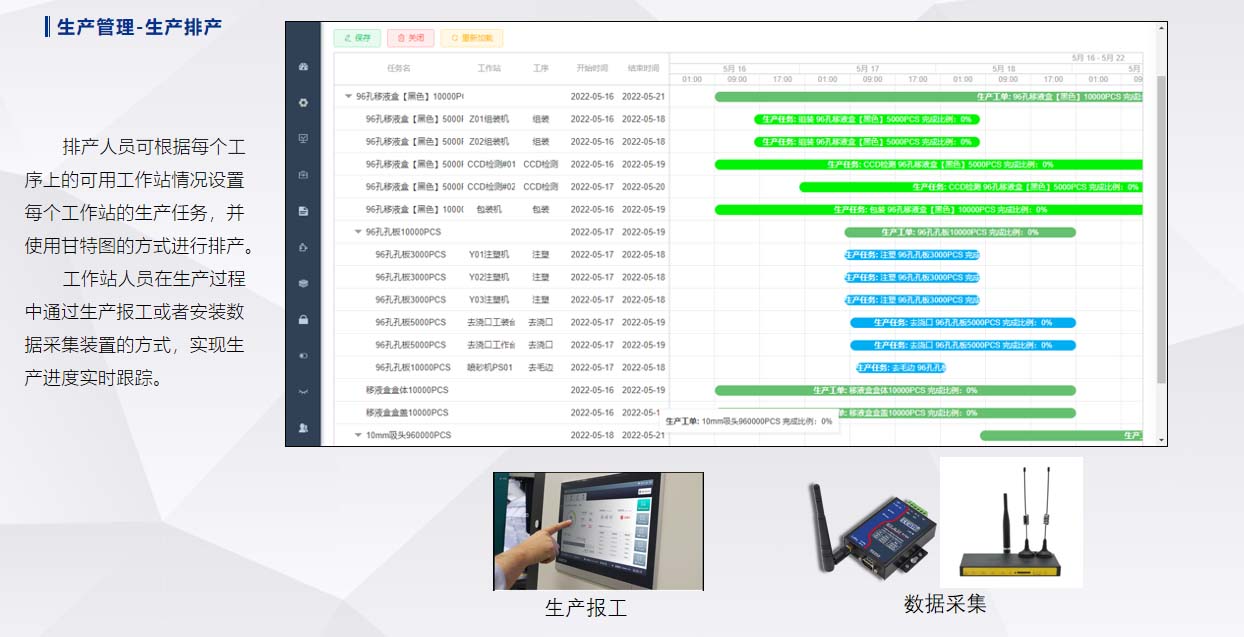Screen dimensions: 1244x637
Task: Collapse the 96孔移液盒【黑色】 work order row
Action: pos(348,97)
